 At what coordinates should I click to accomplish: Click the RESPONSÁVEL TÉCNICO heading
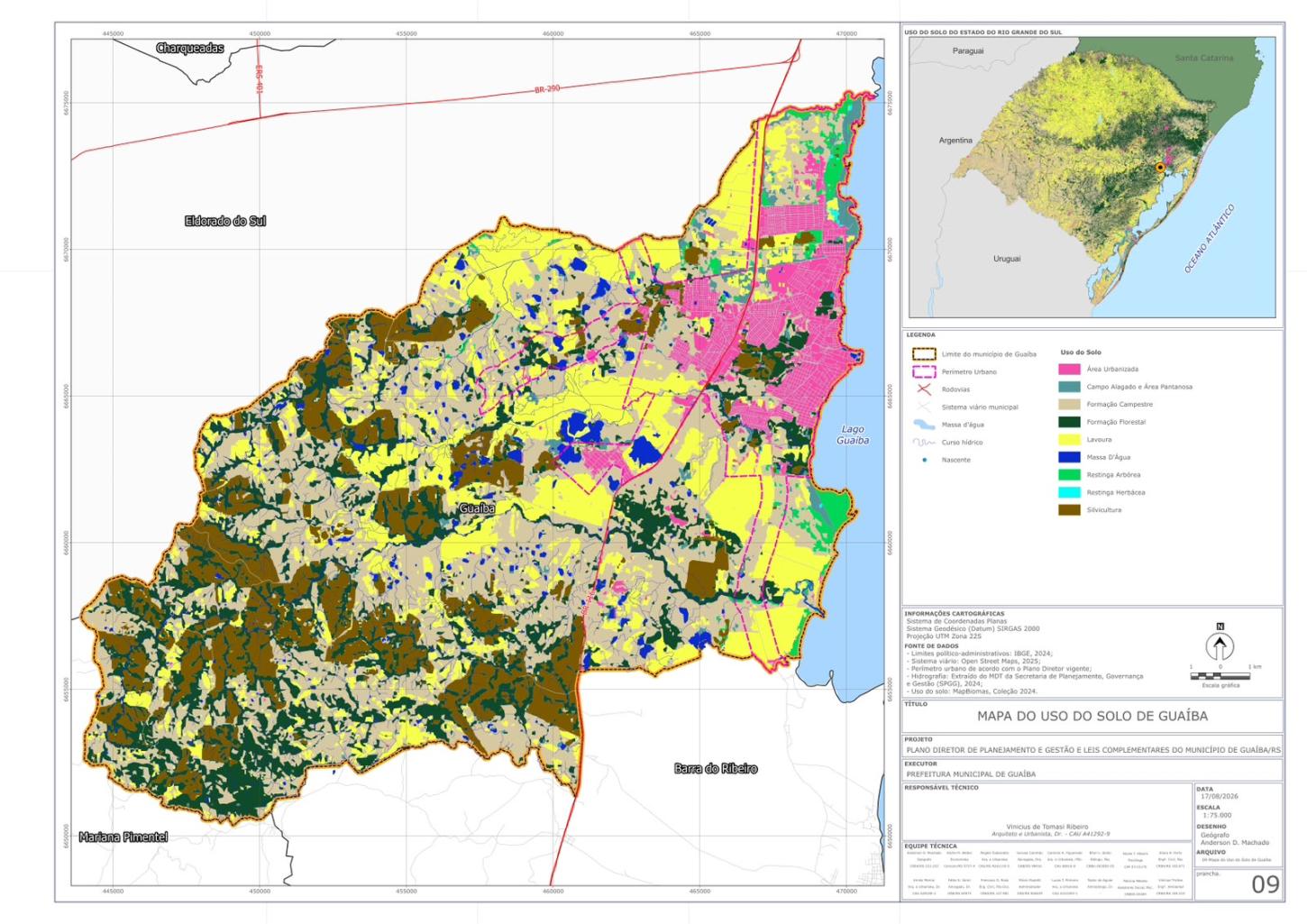point(941,788)
